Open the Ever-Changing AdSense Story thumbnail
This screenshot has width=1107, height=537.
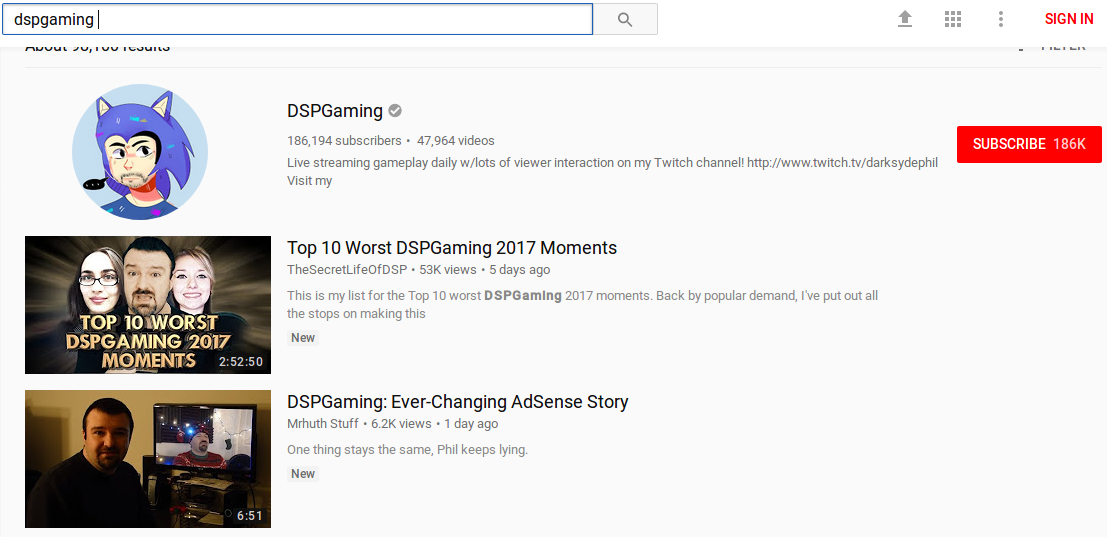coord(148,459)
